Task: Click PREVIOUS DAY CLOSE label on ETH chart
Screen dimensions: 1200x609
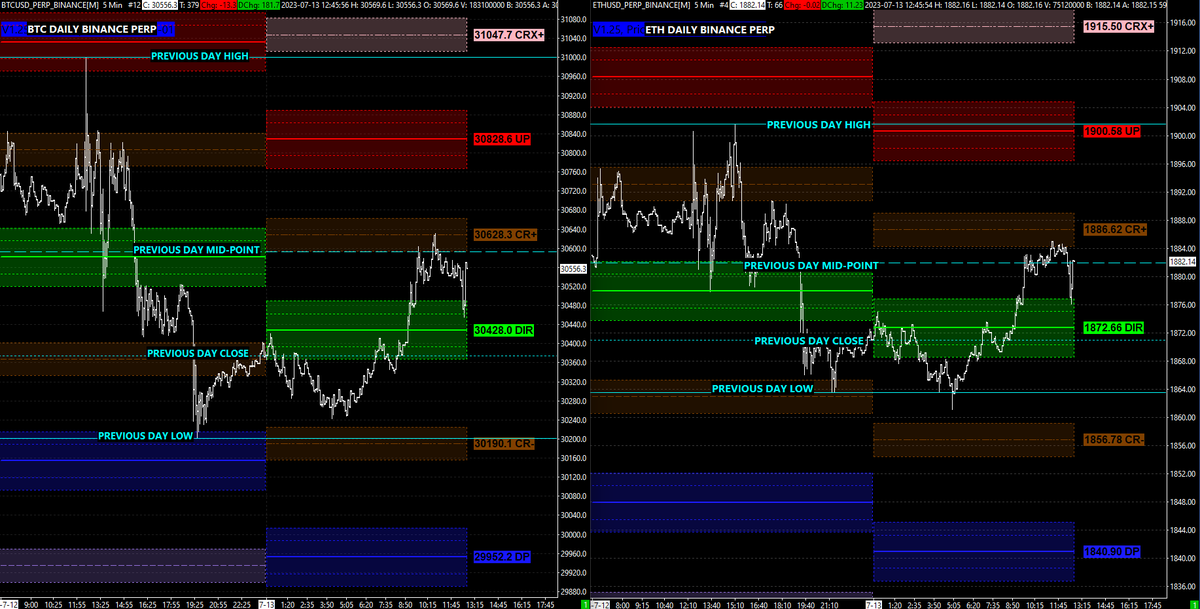Action: pyautogui.click(x=809, y=340)
